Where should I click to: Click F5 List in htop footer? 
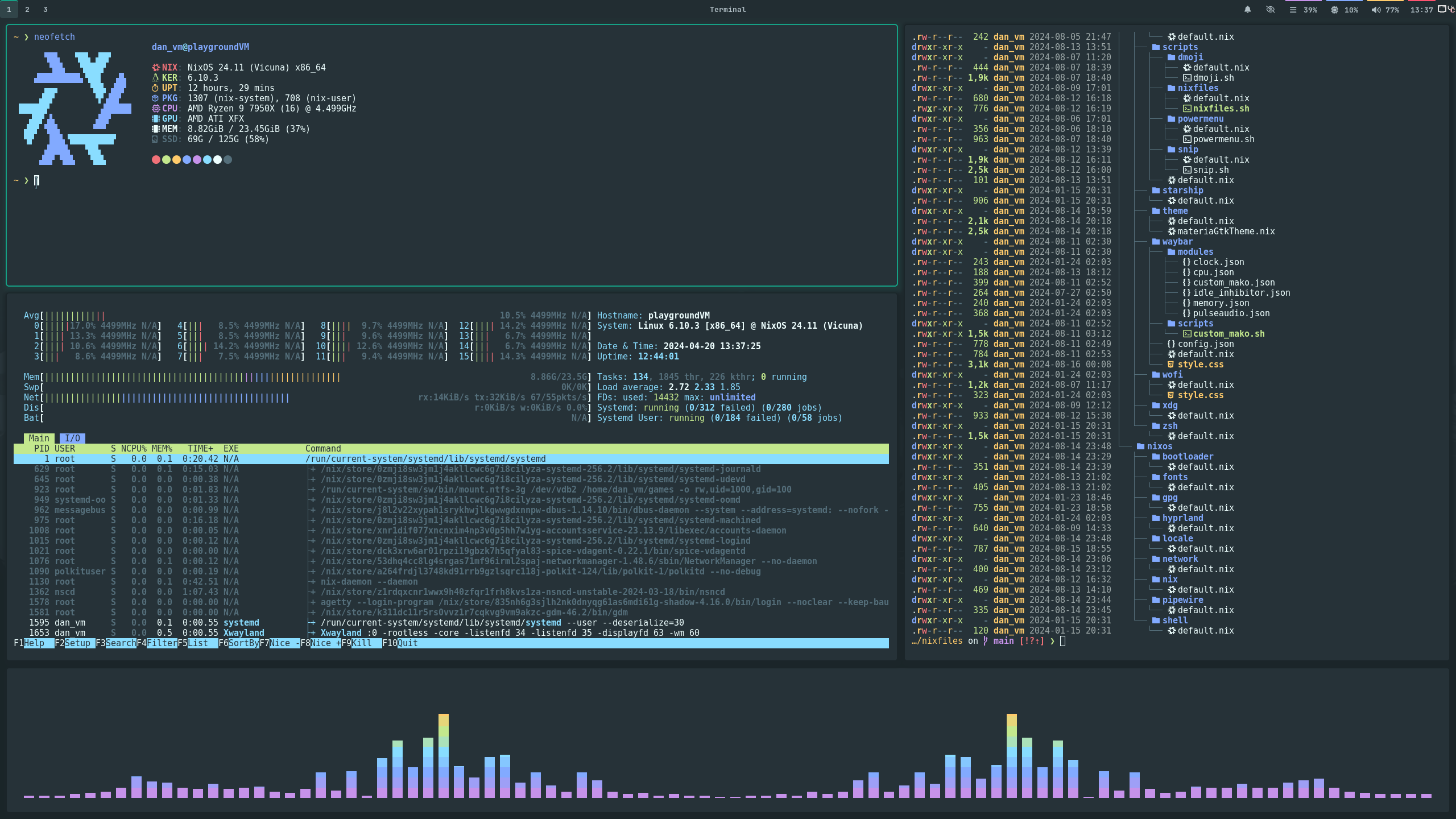click(198, 643)
